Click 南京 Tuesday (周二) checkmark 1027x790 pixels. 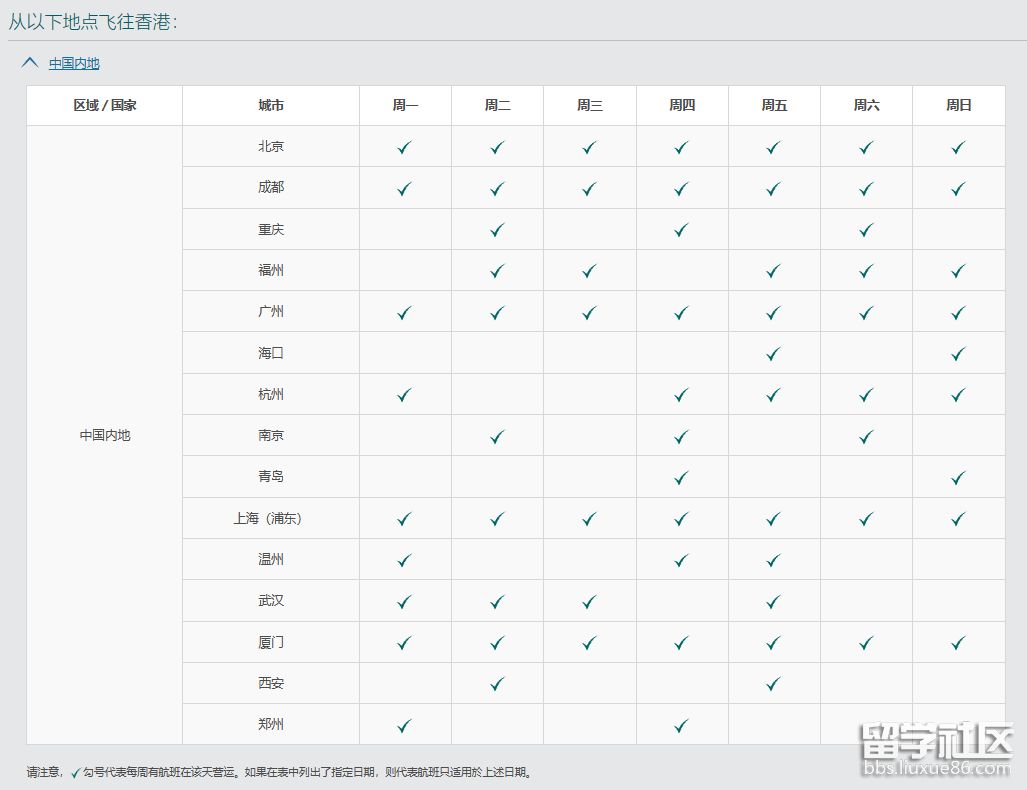coord(497,437)
